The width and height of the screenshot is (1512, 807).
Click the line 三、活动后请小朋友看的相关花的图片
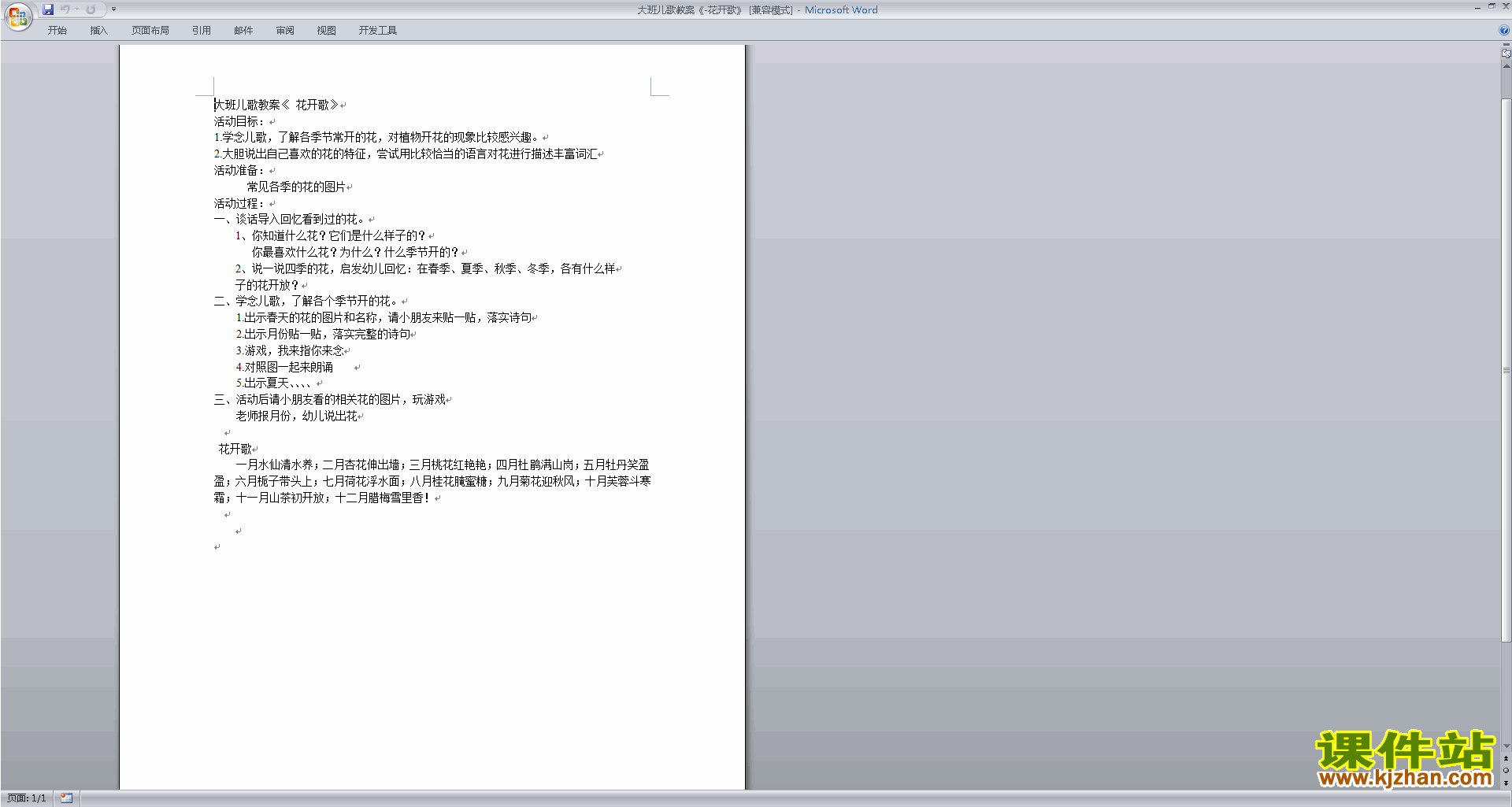point(330,400)
